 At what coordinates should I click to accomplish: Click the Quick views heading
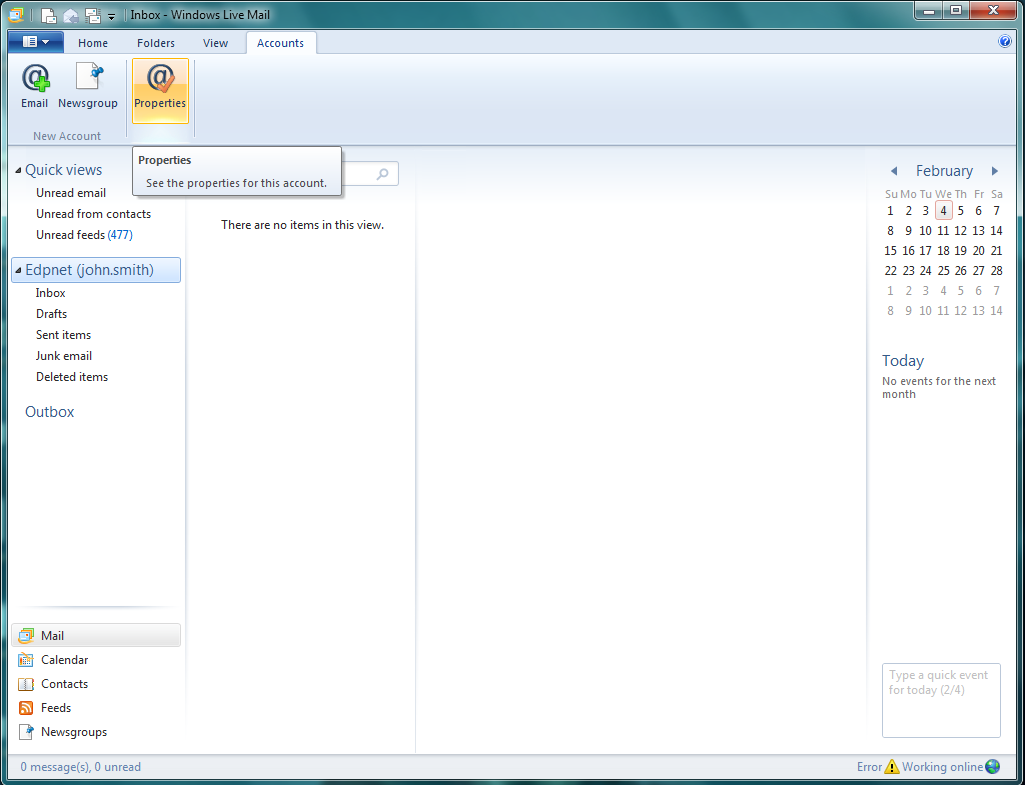pos(63,170)
